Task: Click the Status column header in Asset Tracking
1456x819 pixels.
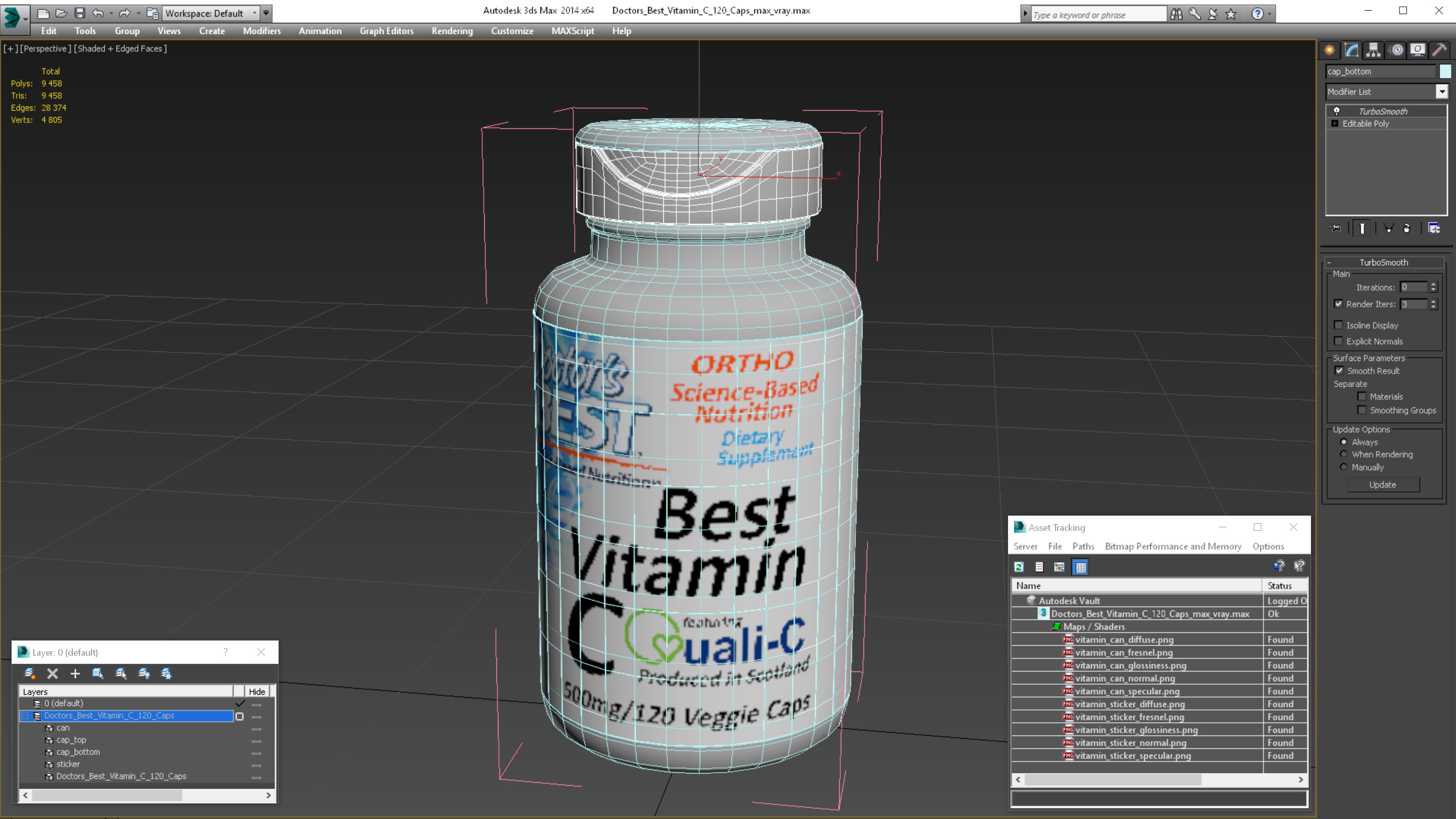Action: click(1285, 585)
